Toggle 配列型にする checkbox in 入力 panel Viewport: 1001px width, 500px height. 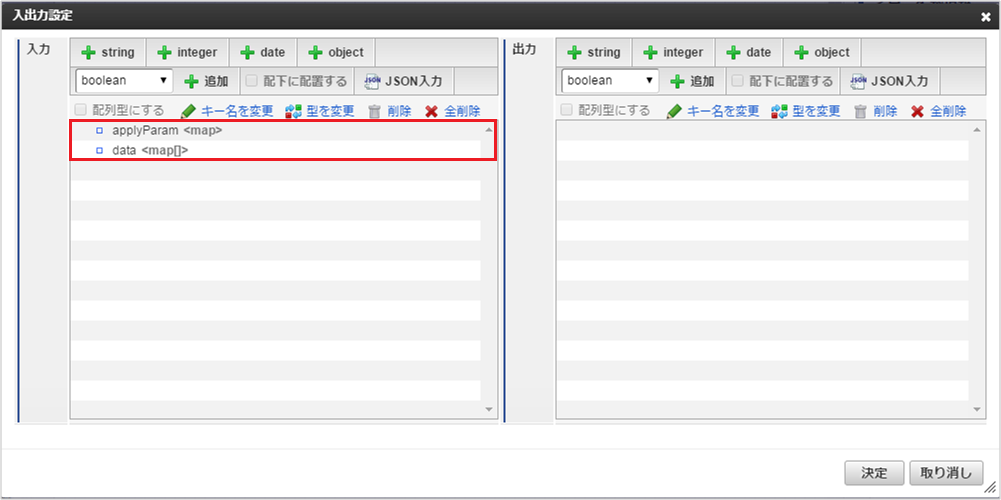point(80,110)
